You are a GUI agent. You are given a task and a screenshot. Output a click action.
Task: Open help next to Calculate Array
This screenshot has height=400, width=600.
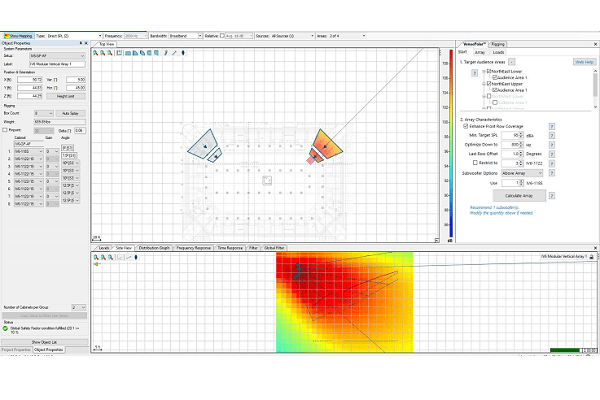point(552,196)
